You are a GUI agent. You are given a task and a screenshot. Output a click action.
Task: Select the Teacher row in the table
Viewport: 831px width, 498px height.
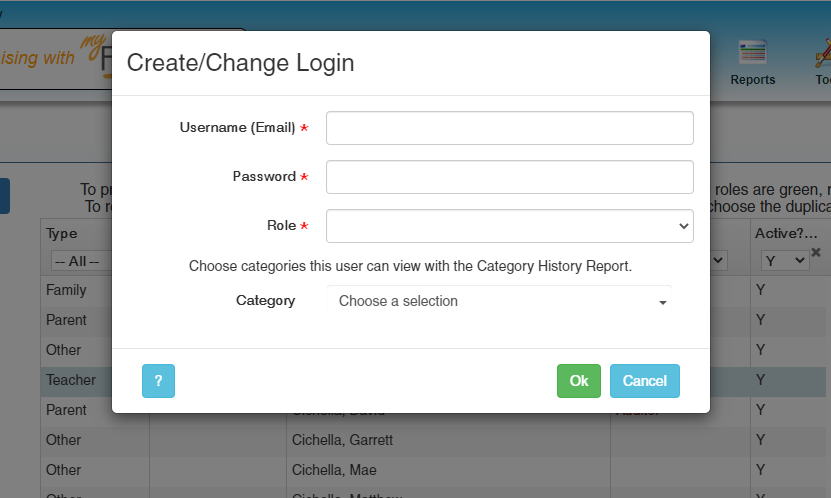[71, 380]
